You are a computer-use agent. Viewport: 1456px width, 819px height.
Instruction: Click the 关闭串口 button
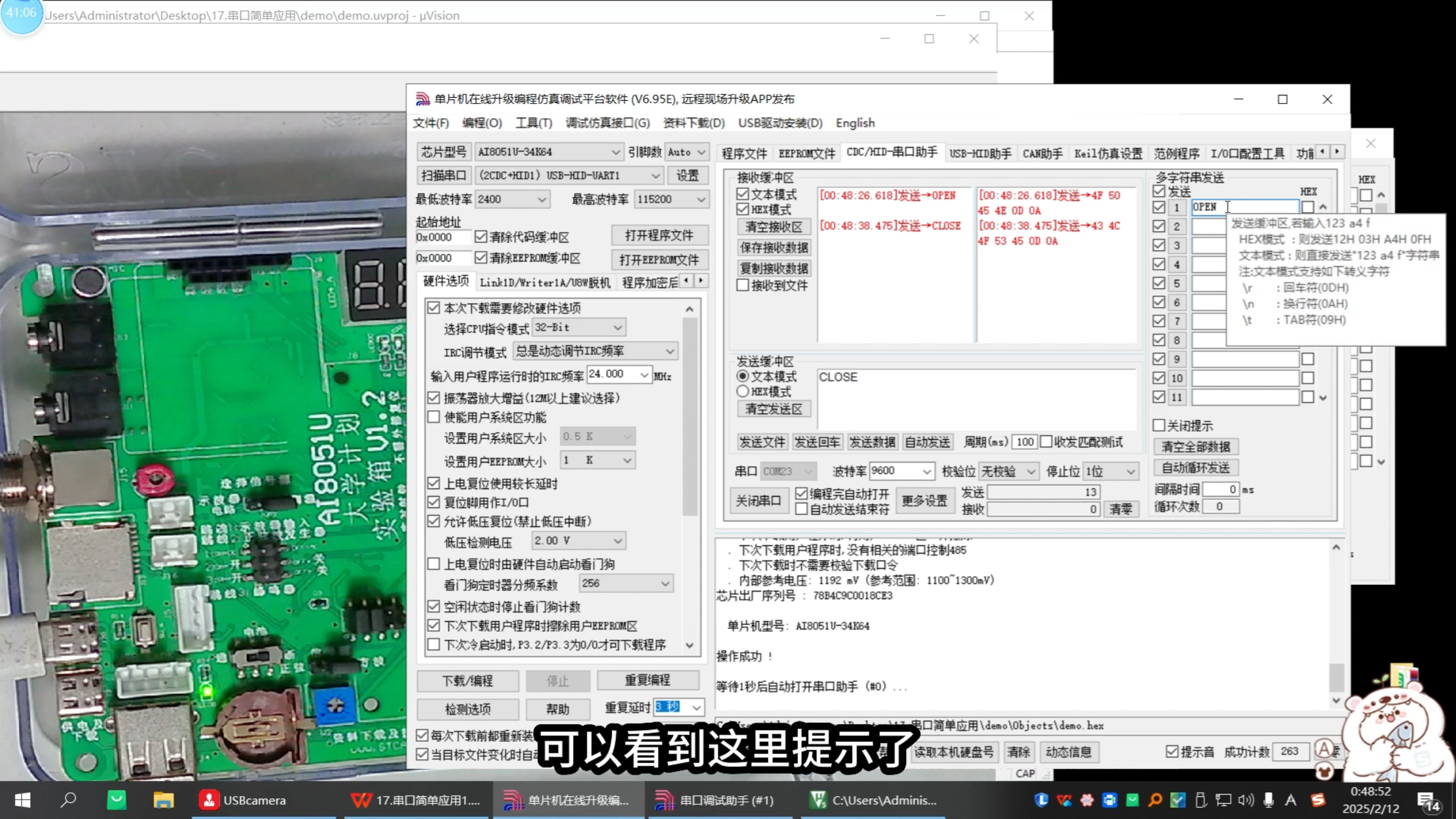(x=759, y=500)
